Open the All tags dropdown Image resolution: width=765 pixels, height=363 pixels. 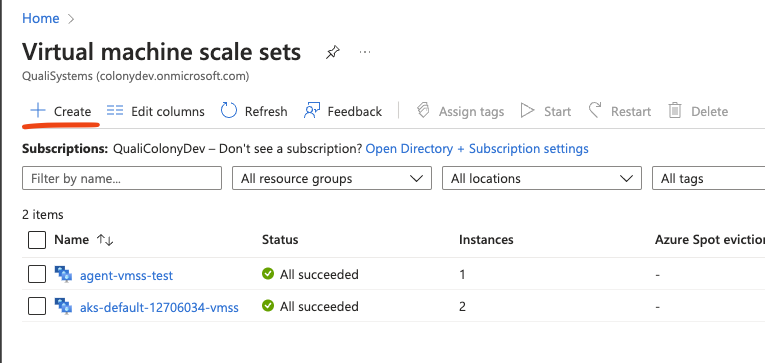tap(708, 179)
